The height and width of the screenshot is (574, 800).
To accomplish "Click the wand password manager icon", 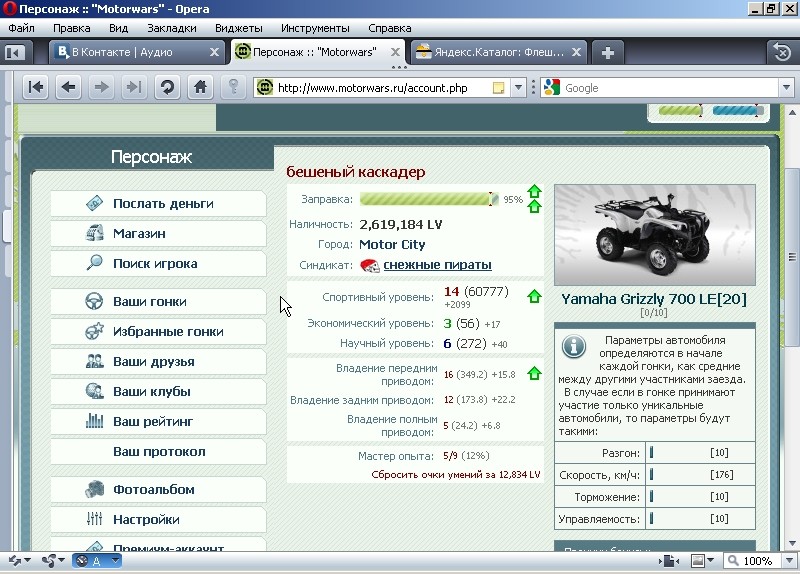I will 234,88.
